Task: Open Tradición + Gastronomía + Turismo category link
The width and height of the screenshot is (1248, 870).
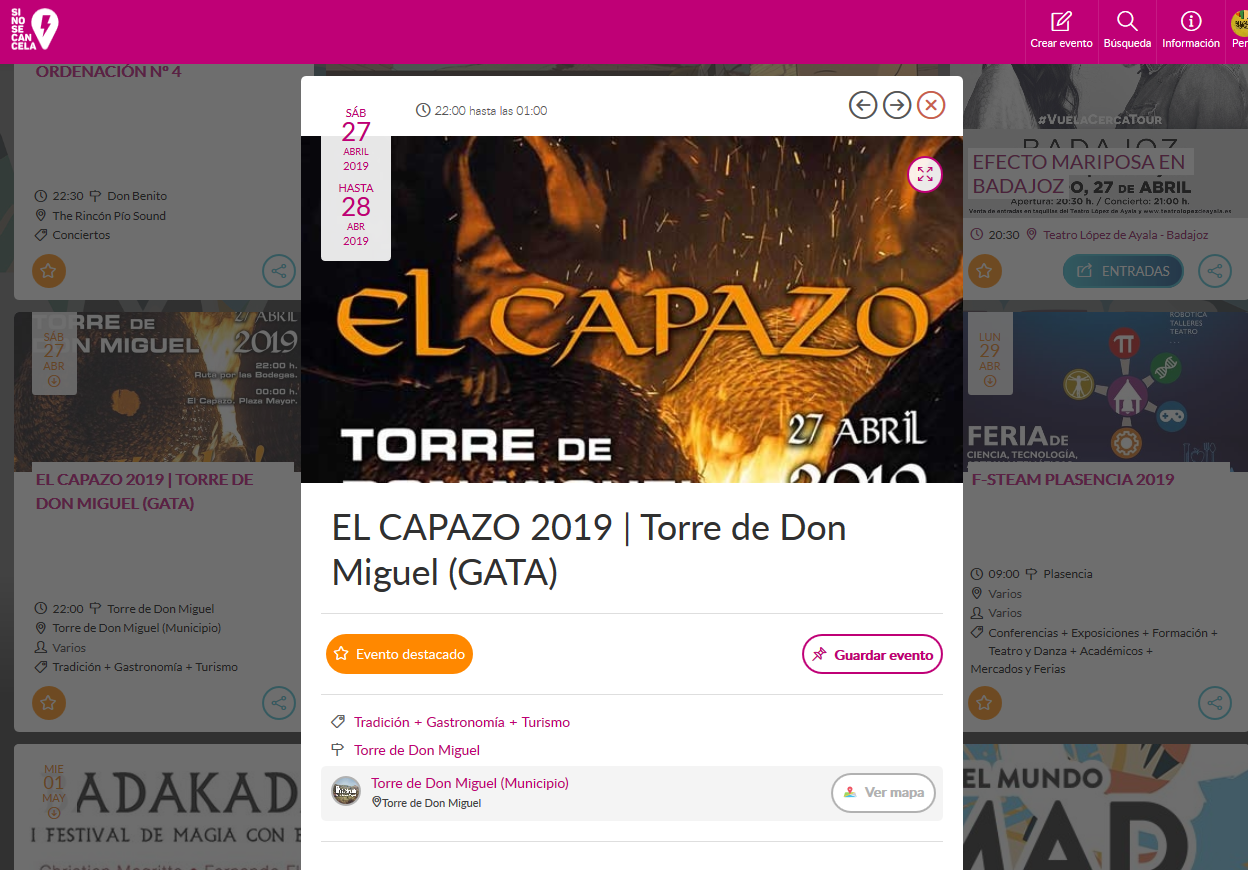Action: click(x=462, y=722)
